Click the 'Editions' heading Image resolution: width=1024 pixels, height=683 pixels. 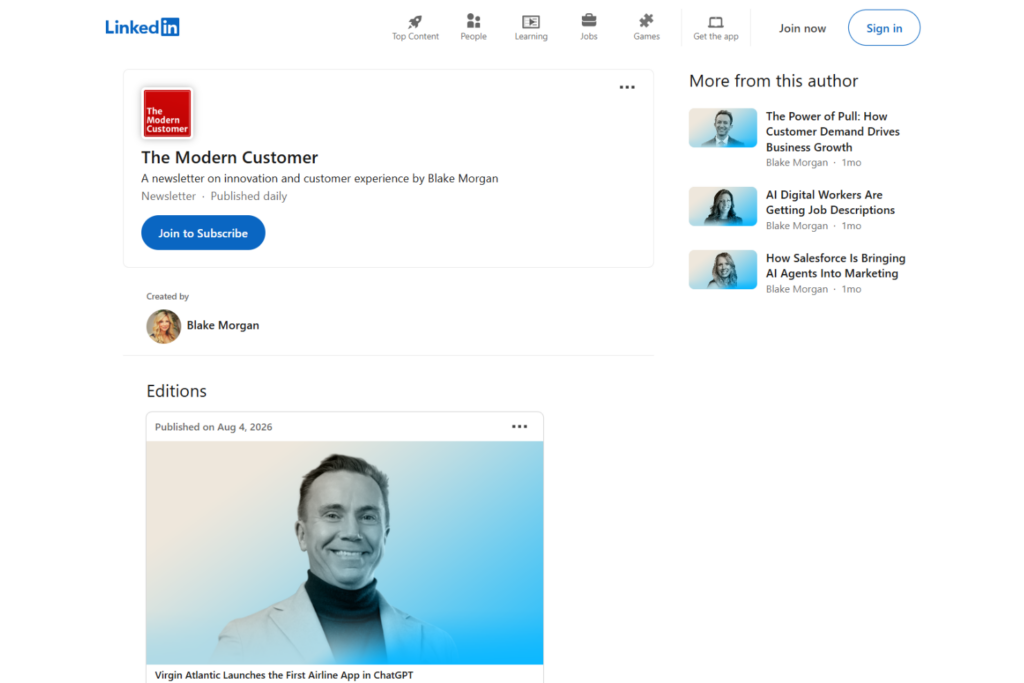point(176,391)
